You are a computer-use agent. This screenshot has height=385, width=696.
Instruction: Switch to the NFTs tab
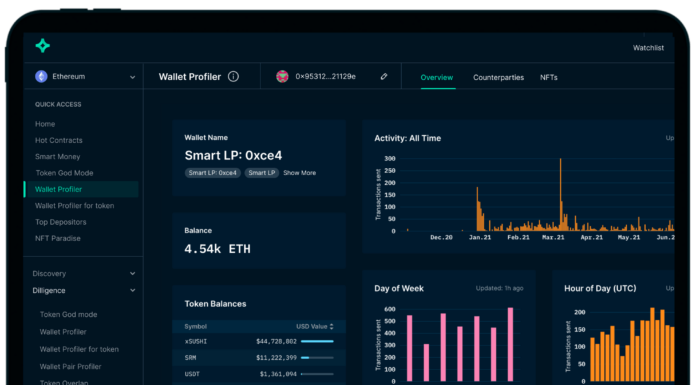[x=549, y=77]
